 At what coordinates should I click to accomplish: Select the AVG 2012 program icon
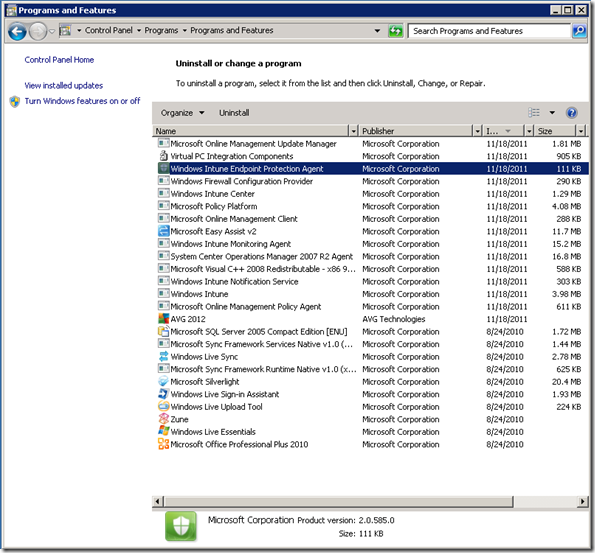pyautogui.click(x=164, y=318)
